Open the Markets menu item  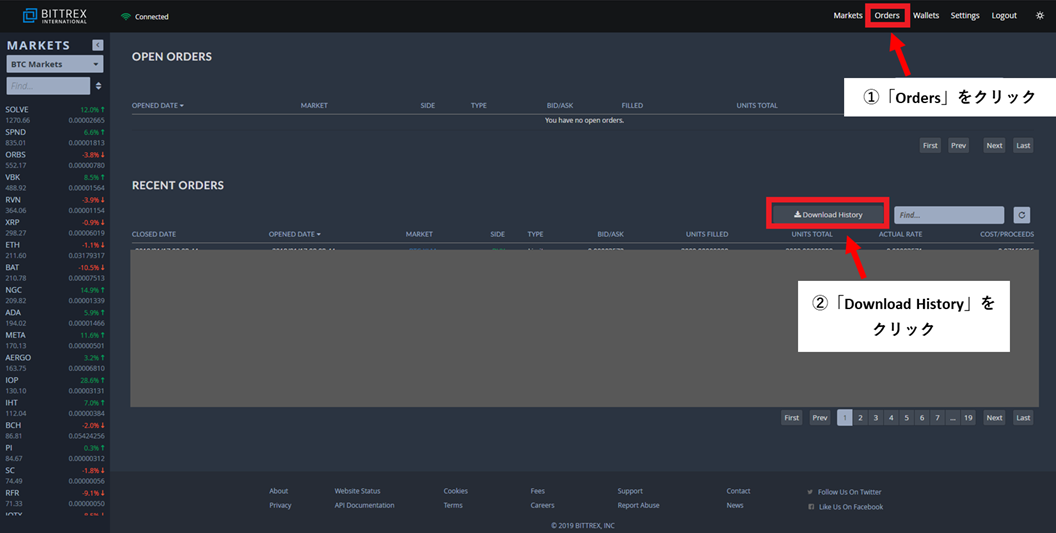847,15
